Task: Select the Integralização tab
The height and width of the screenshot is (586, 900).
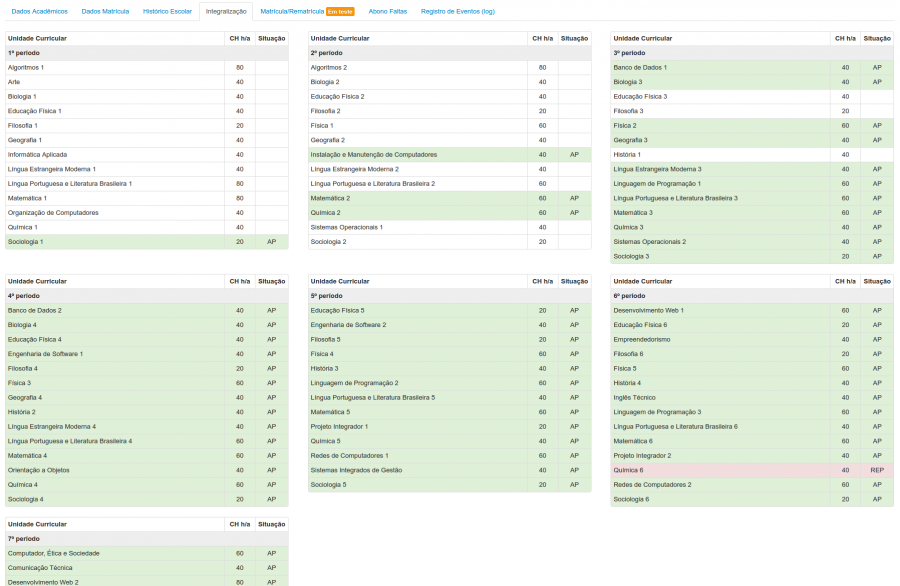Action: (x=226, y=11)
